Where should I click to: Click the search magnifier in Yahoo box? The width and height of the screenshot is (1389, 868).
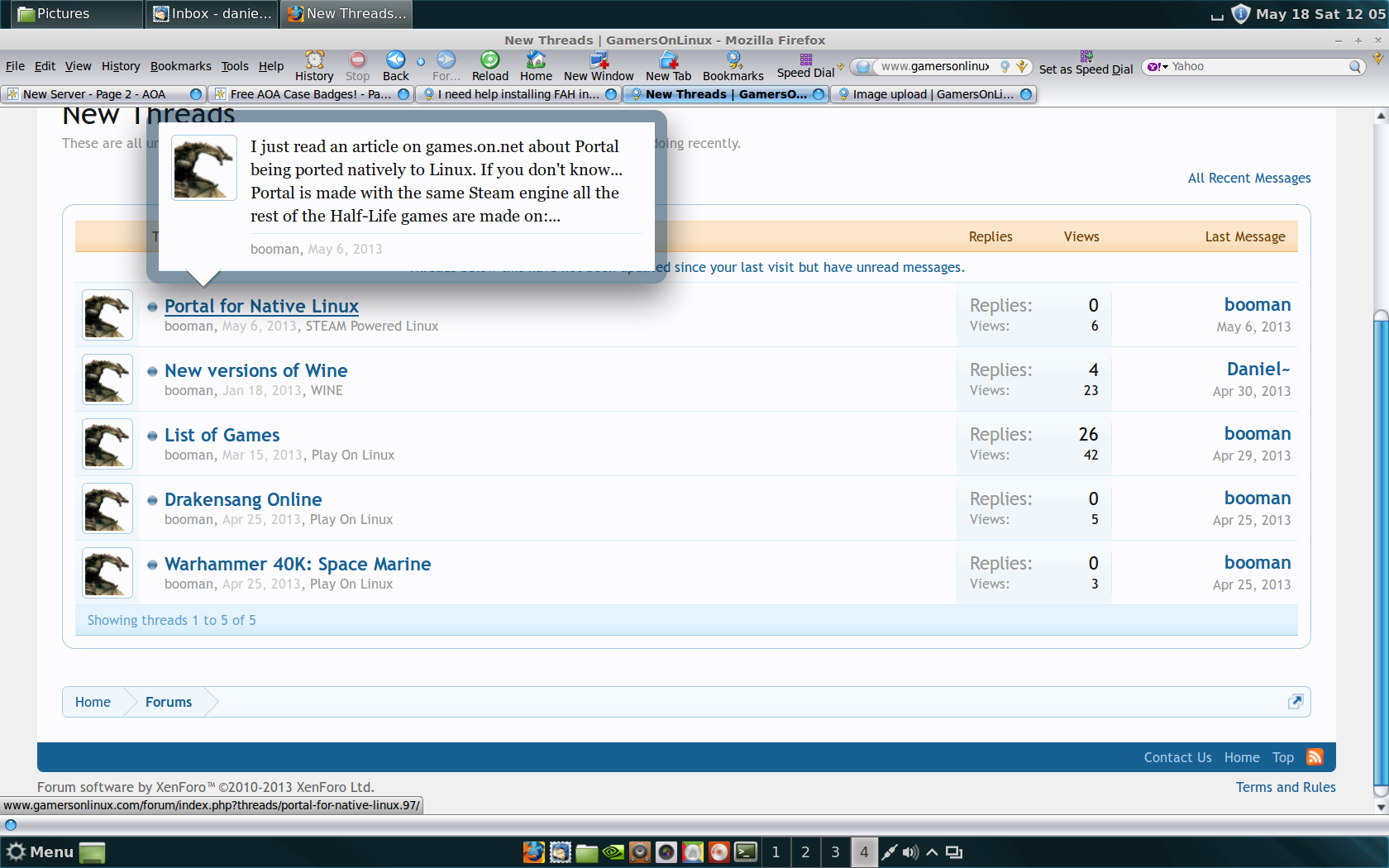tap(1355, 67)
